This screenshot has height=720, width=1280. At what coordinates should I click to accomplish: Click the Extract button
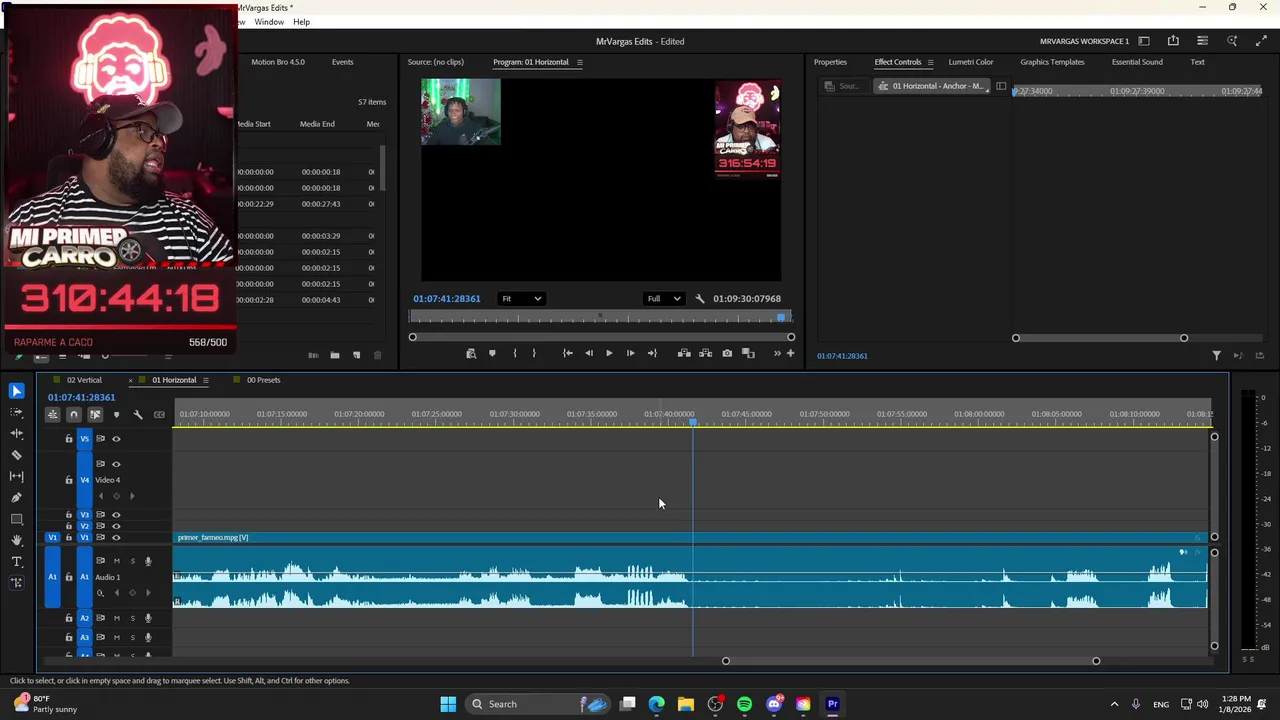point(705,353)
